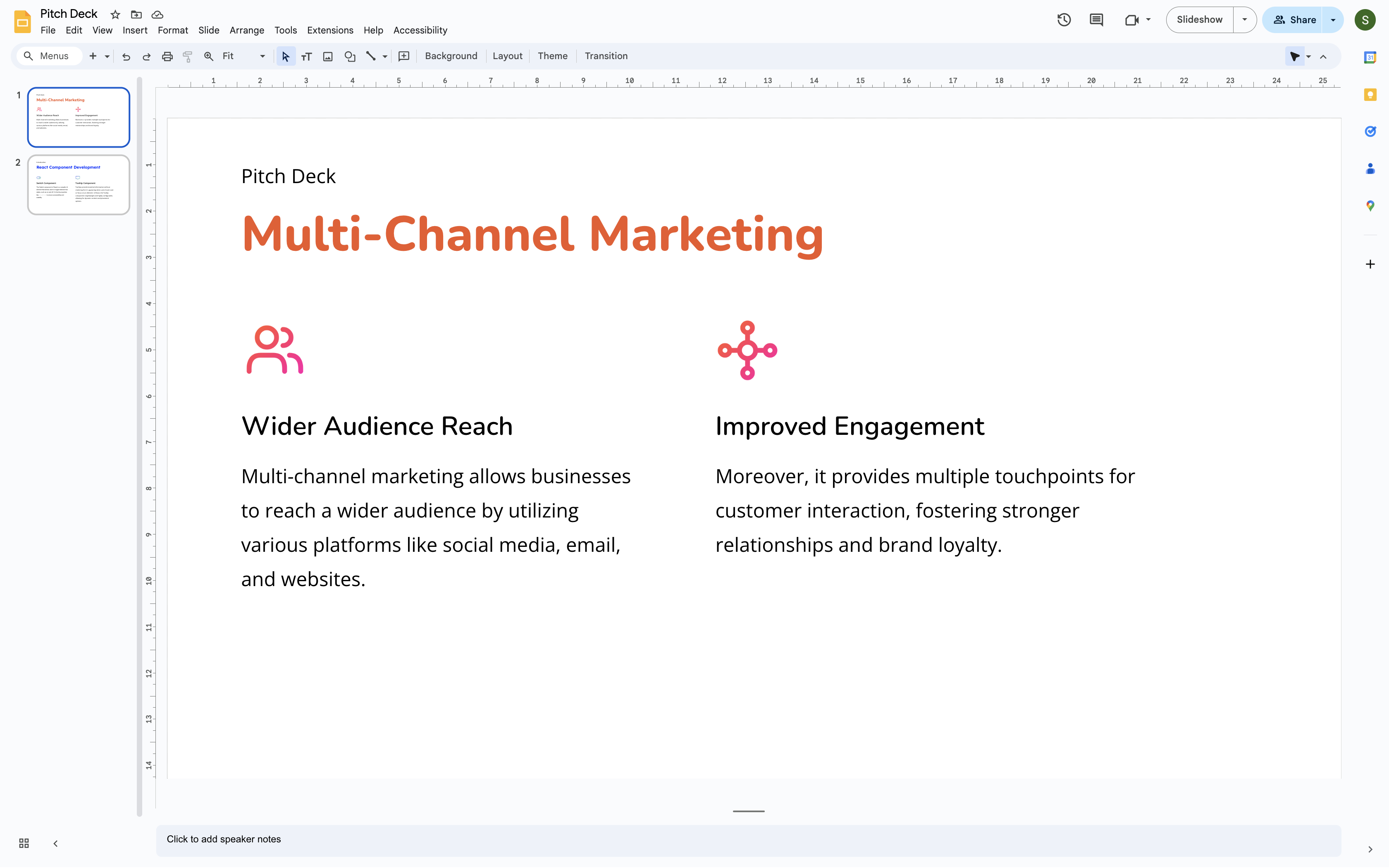Open the Insert menu
The height and width of the screenshot is (868, 1389).
tap(135, 30)
